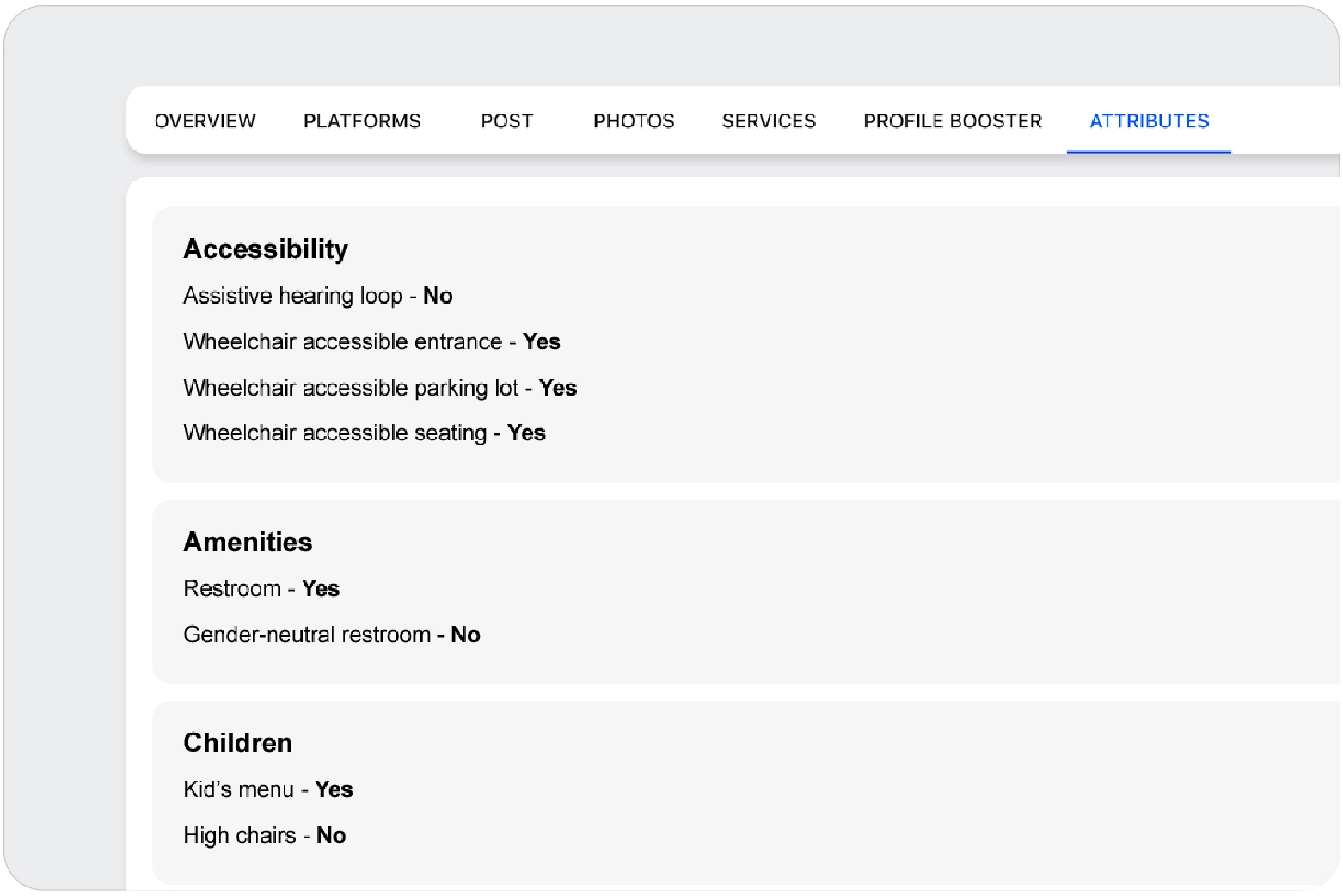Go to the Post tab

pyautogui.click(x=506, y=121)
